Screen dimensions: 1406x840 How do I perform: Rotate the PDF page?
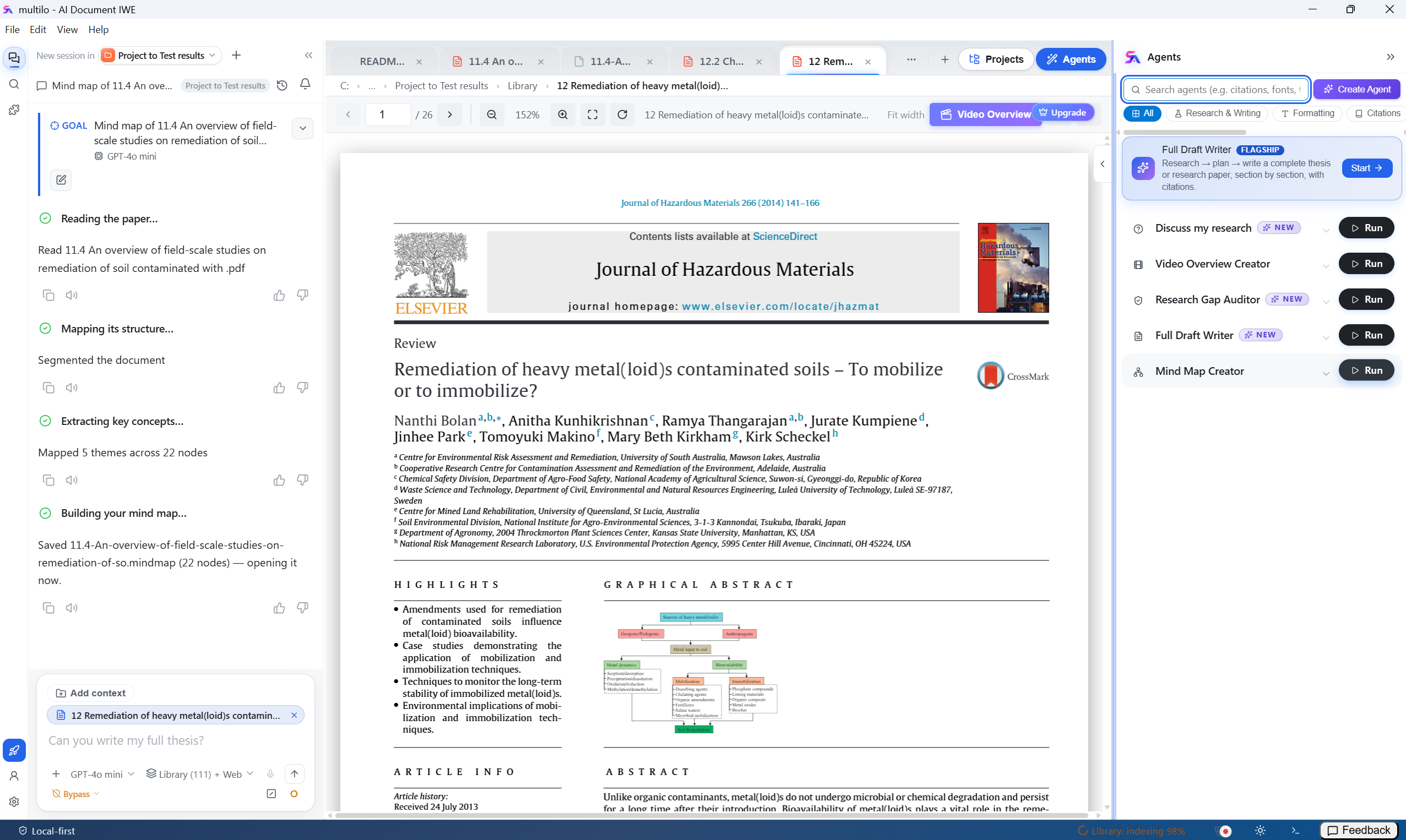622,115
